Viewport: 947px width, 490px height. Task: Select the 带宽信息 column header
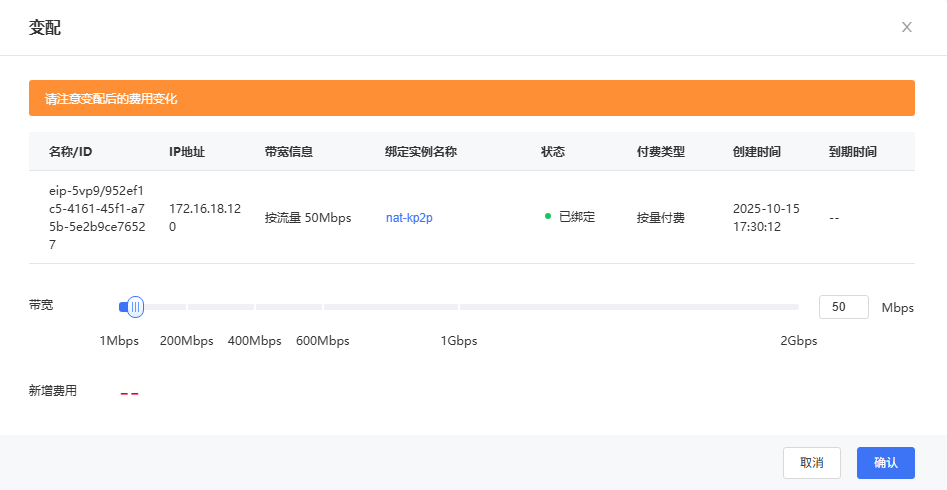[288, 152]
